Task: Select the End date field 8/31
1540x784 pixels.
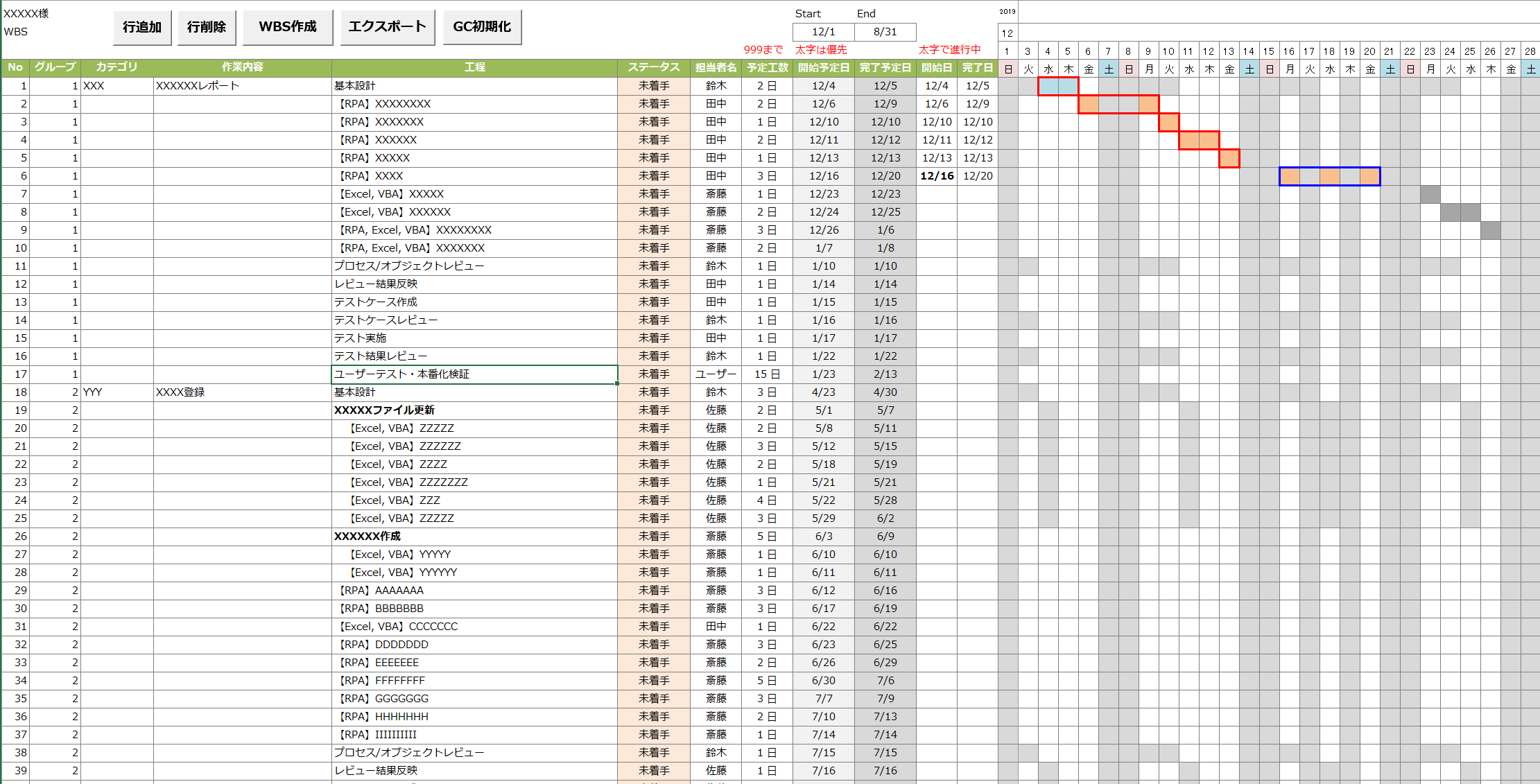Action: pyautogui.click(x=885, y=32)
